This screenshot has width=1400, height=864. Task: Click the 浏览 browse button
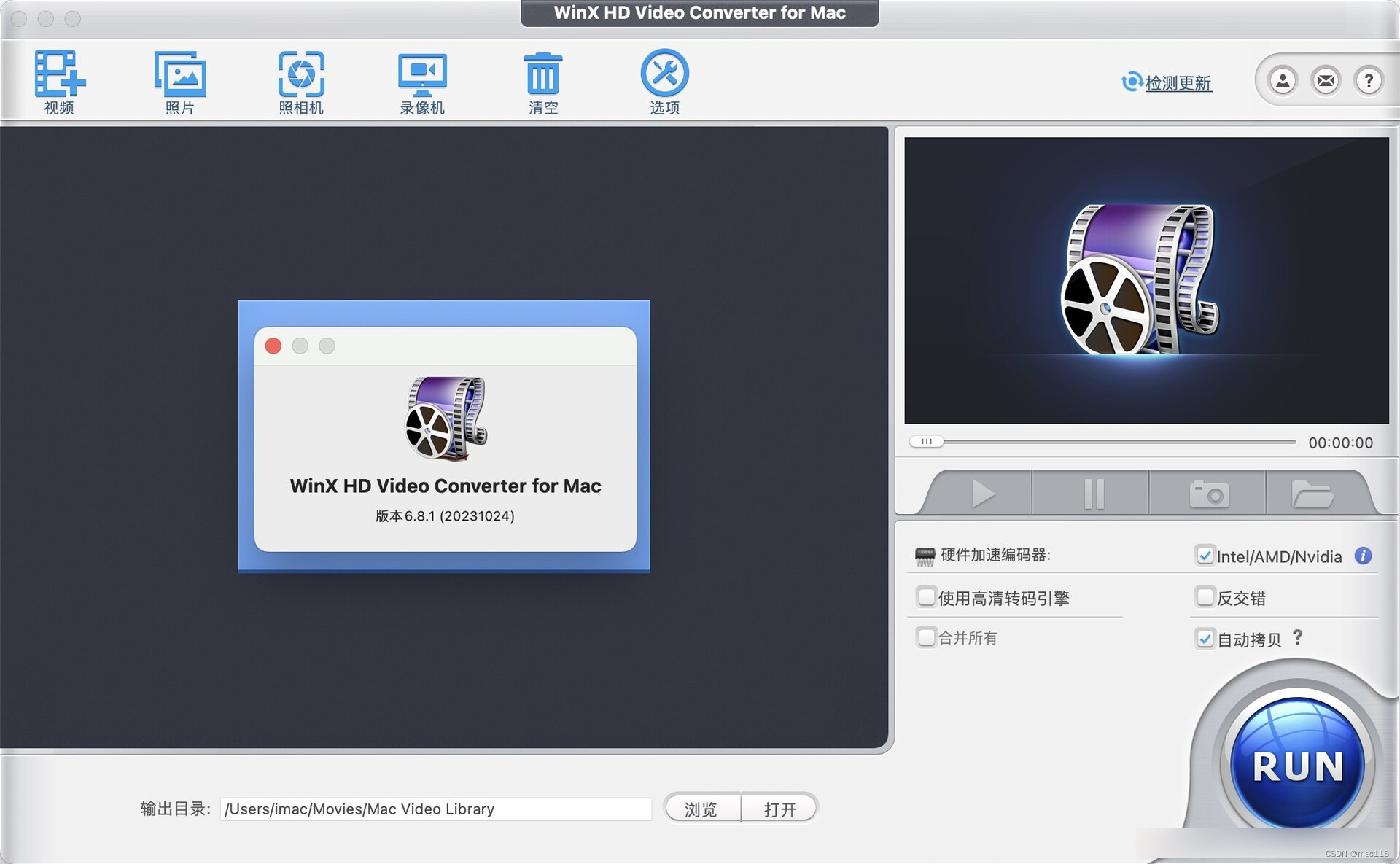point(701,809)
